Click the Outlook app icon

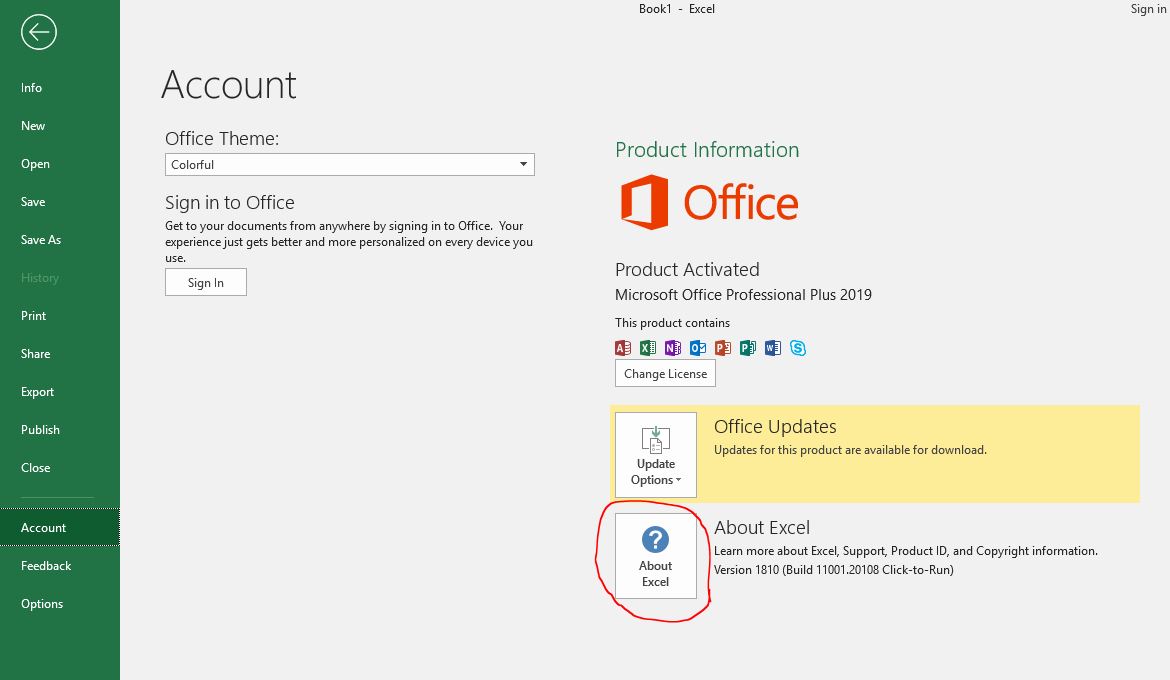(x=698, y=348)
